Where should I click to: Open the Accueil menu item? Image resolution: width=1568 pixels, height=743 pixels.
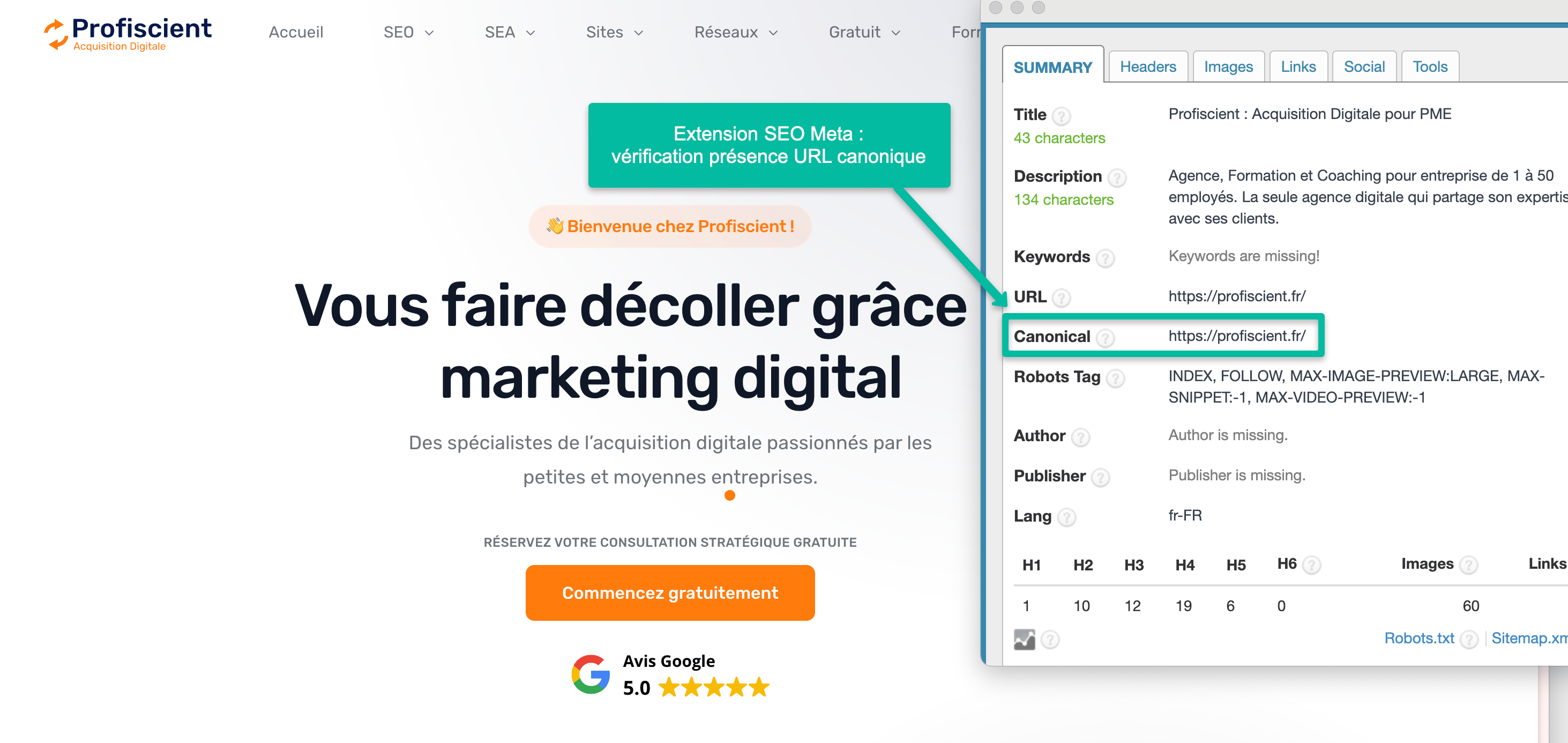click(296, 32)
